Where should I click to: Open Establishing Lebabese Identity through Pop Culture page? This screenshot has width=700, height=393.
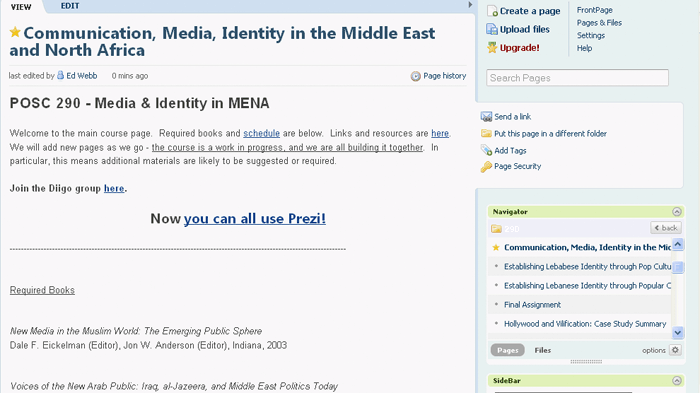tap(588, 267)
